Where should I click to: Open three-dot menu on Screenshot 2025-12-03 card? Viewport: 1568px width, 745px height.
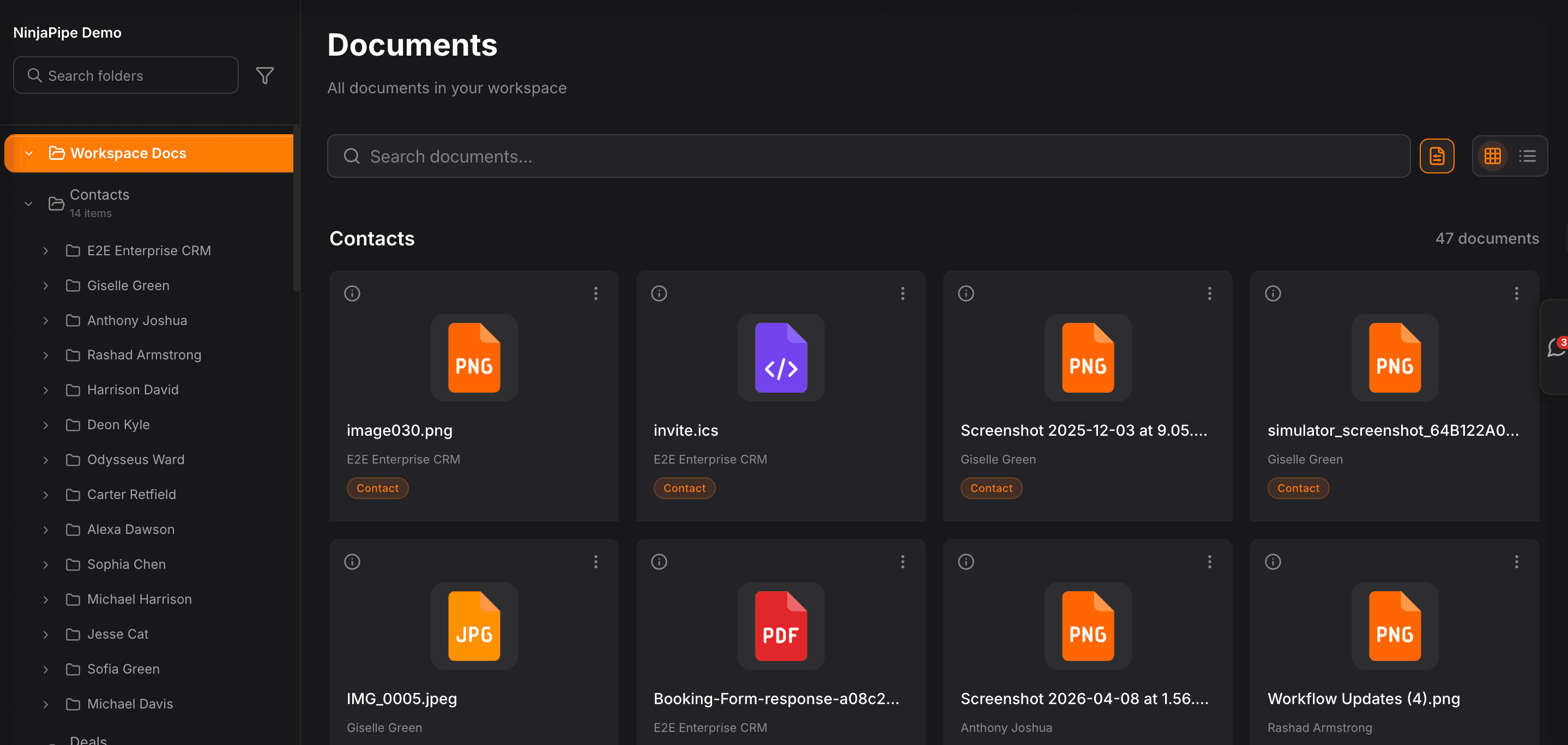point(1209,293)
